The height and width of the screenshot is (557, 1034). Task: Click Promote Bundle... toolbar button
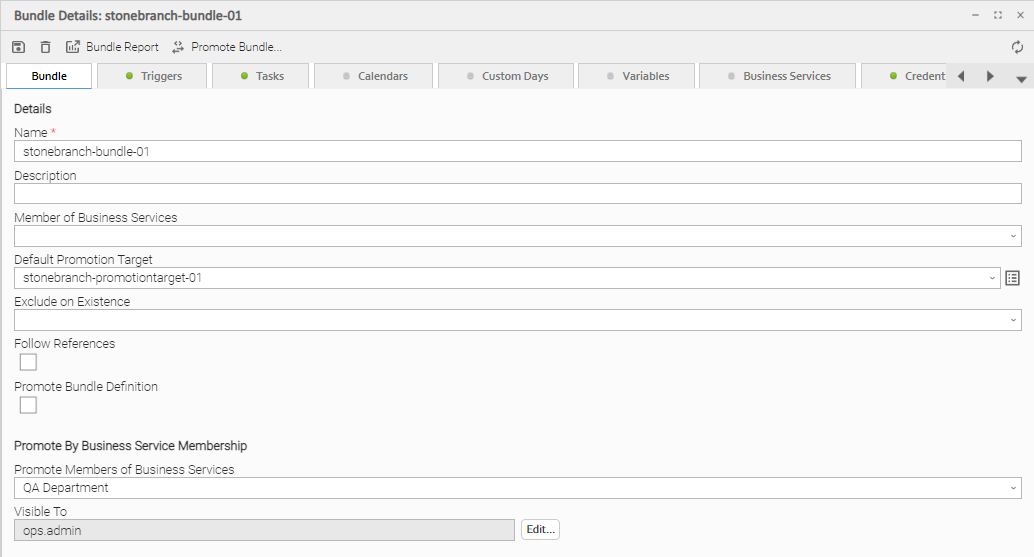point(227,47)
